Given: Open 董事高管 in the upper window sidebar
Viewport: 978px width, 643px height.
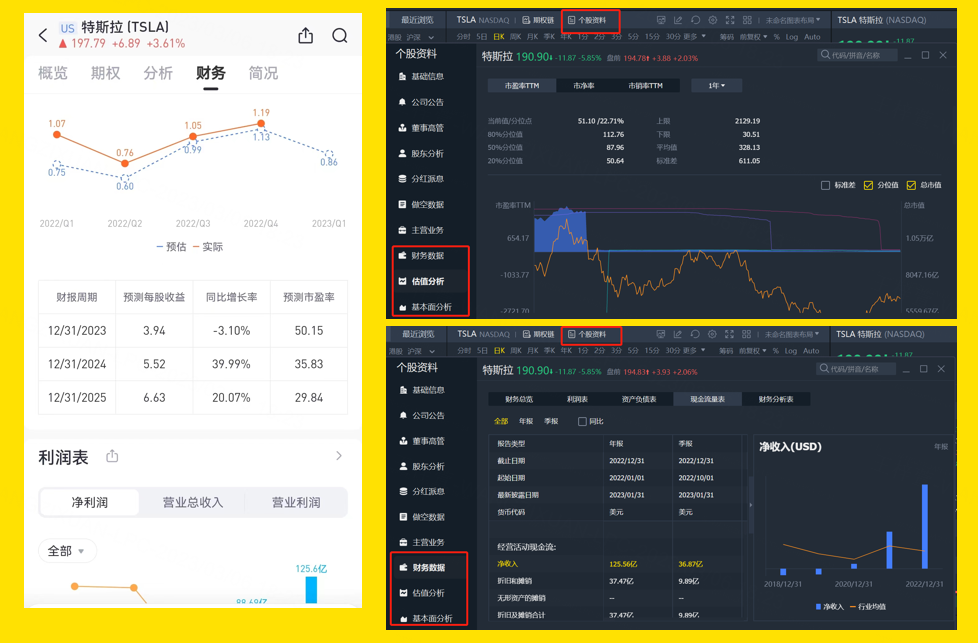Looking at the screenshot, I should pyautogui.click(x=421, y=128).
